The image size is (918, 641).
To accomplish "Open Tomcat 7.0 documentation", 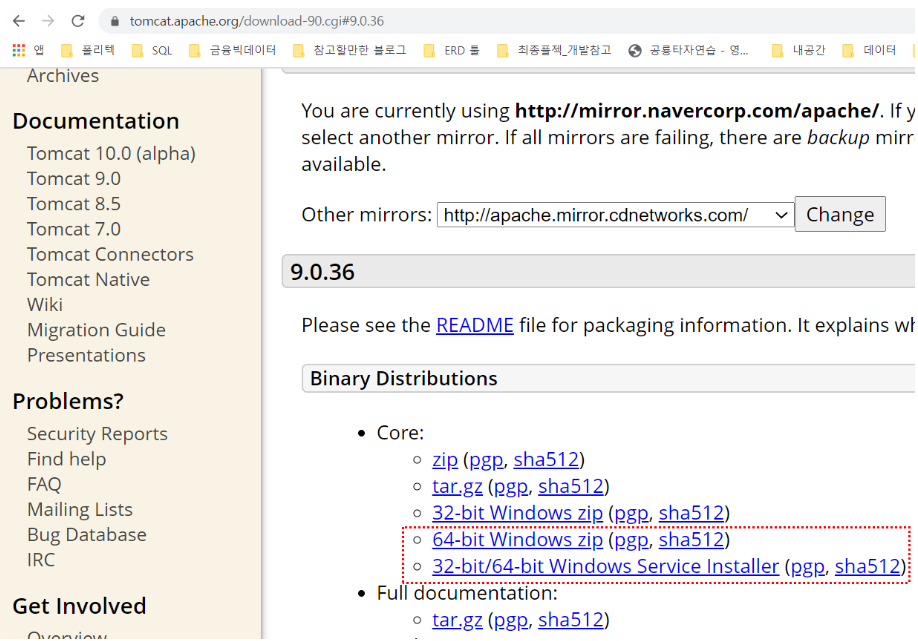I will [74, 229].
